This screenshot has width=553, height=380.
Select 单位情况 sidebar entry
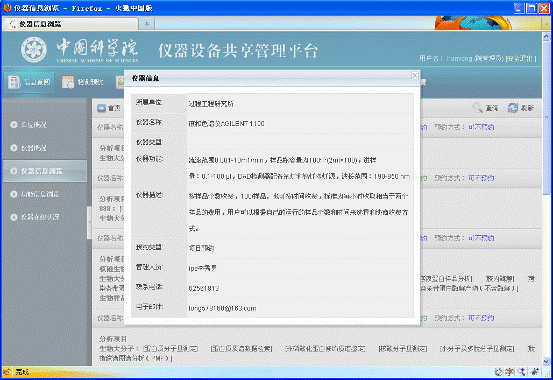click(33, 125)
